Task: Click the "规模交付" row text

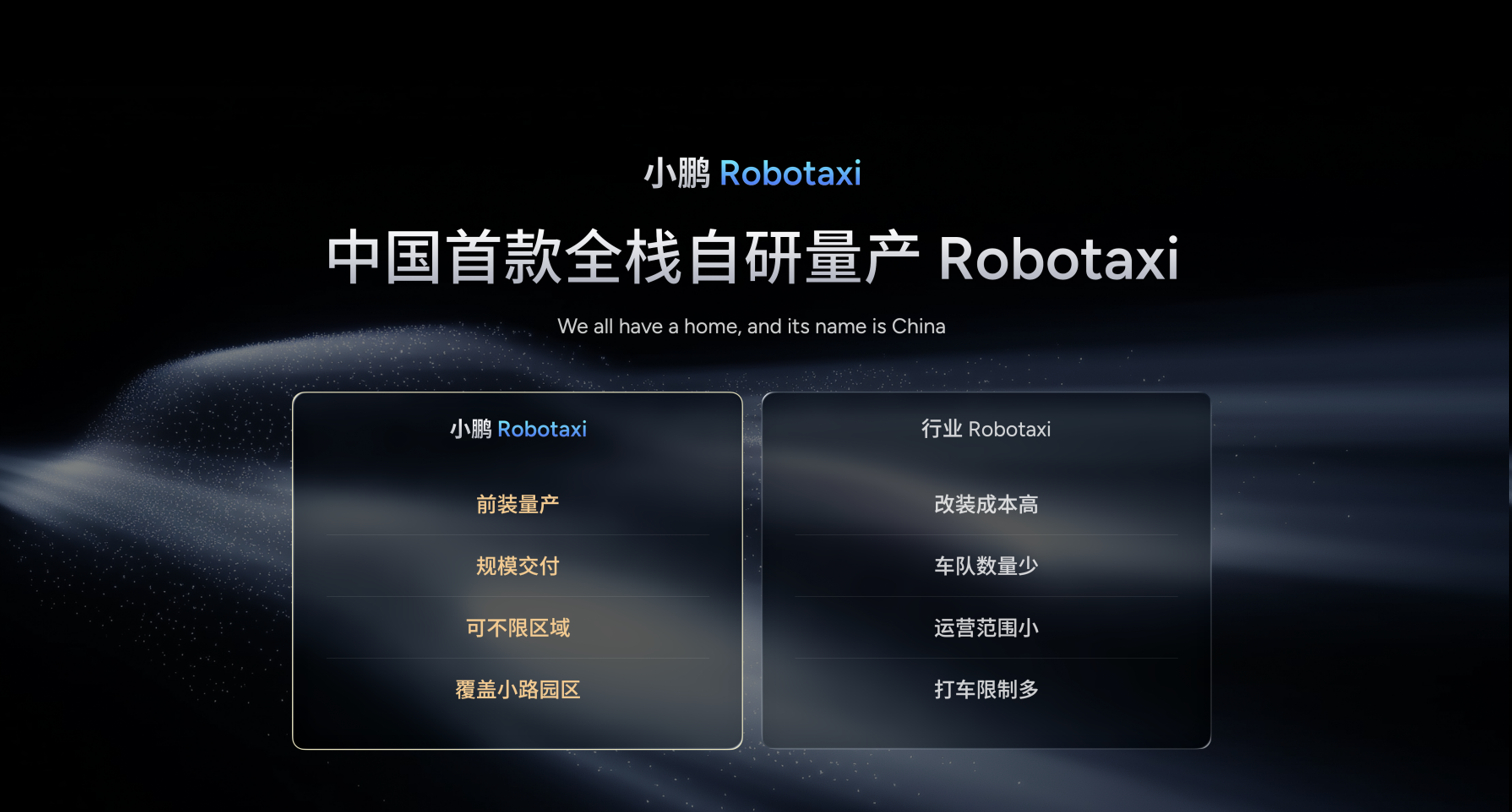Action: pyautogui.click(x=518, y=566)
